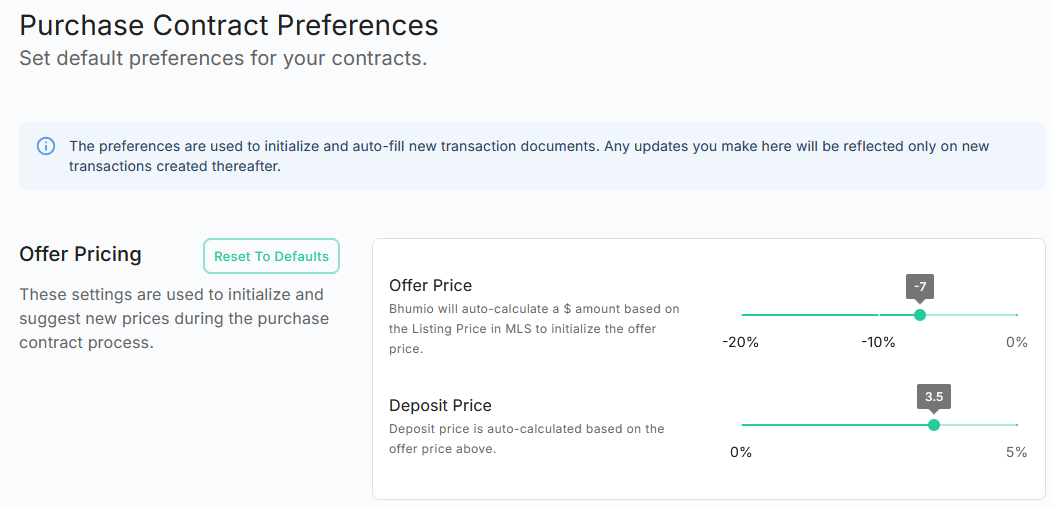Click the Bhumio auto-calculate description under Offer Price
Screen dimensions: 1052x507
coord(534,328)
